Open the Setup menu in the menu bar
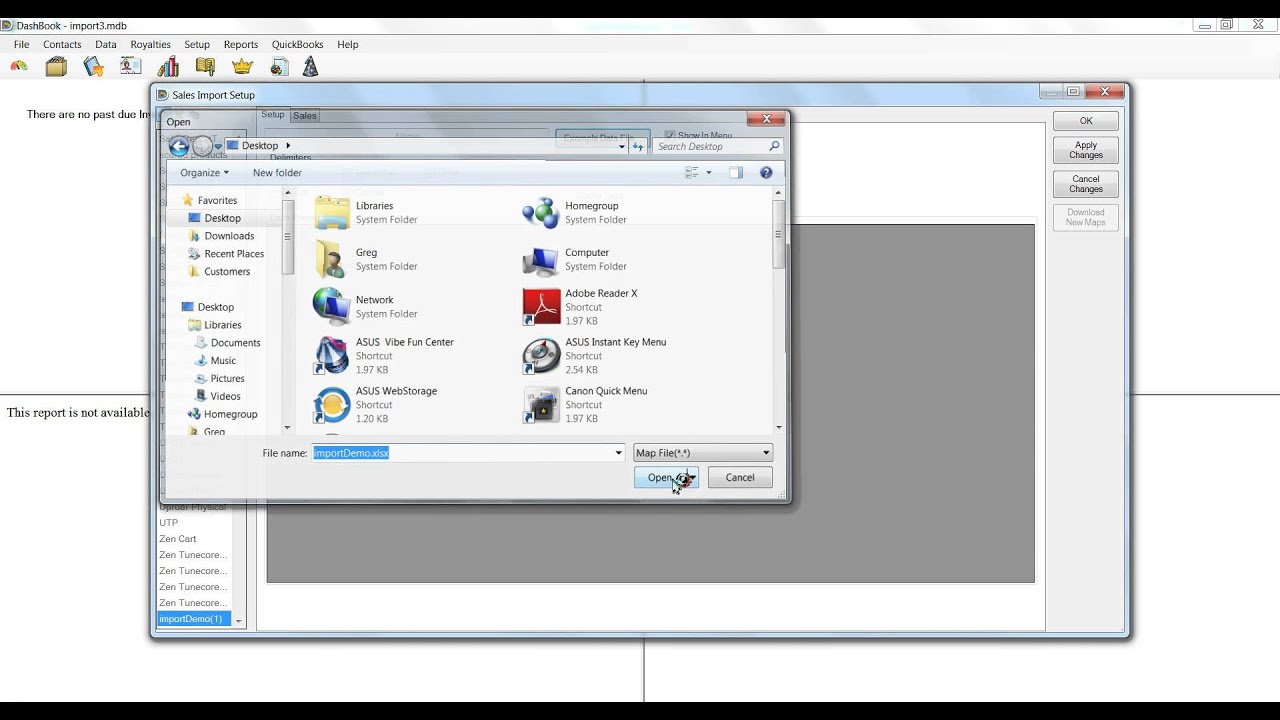 coord(197,45)
